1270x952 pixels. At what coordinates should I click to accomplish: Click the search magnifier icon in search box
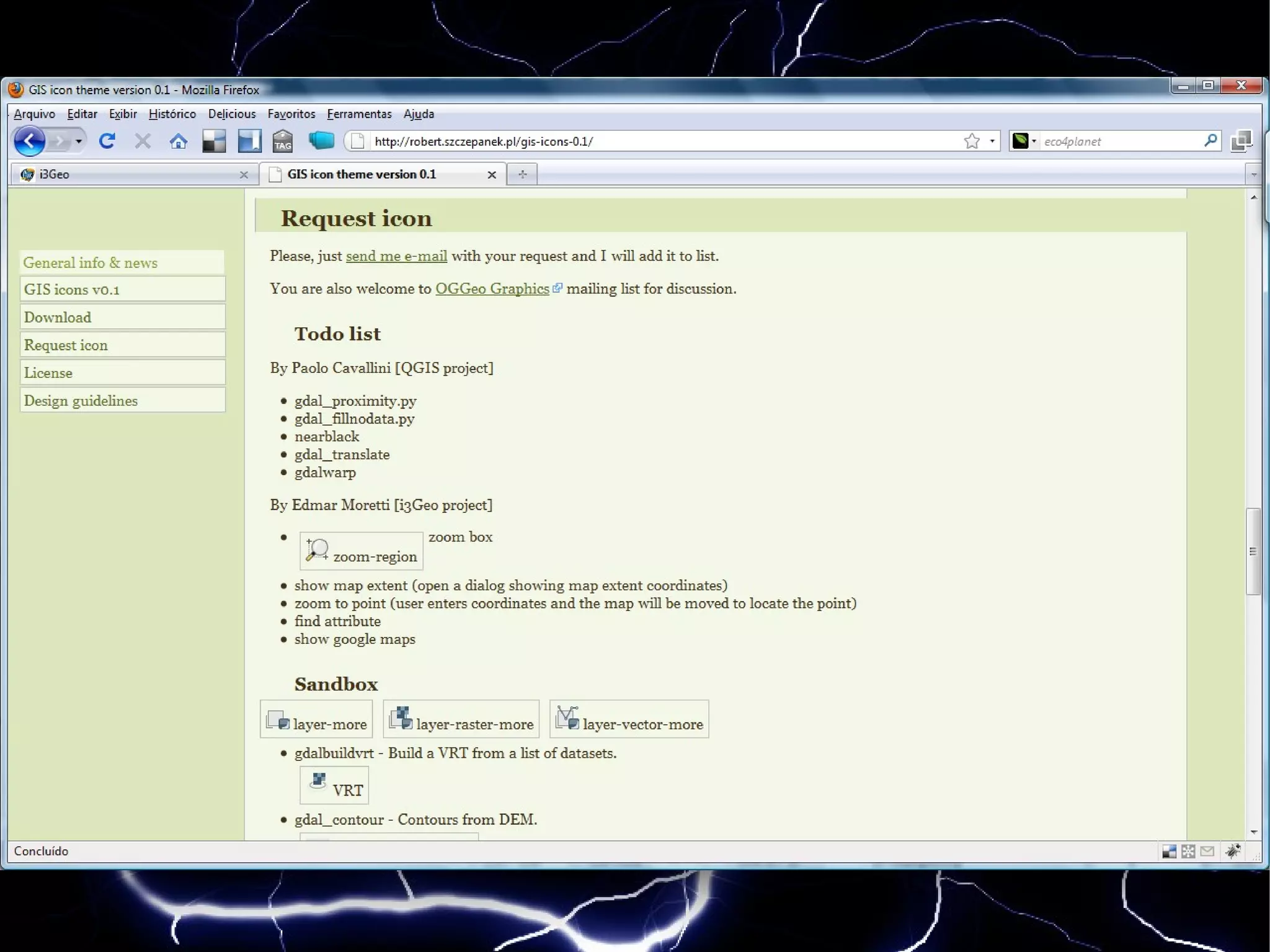coord(1210,141)
